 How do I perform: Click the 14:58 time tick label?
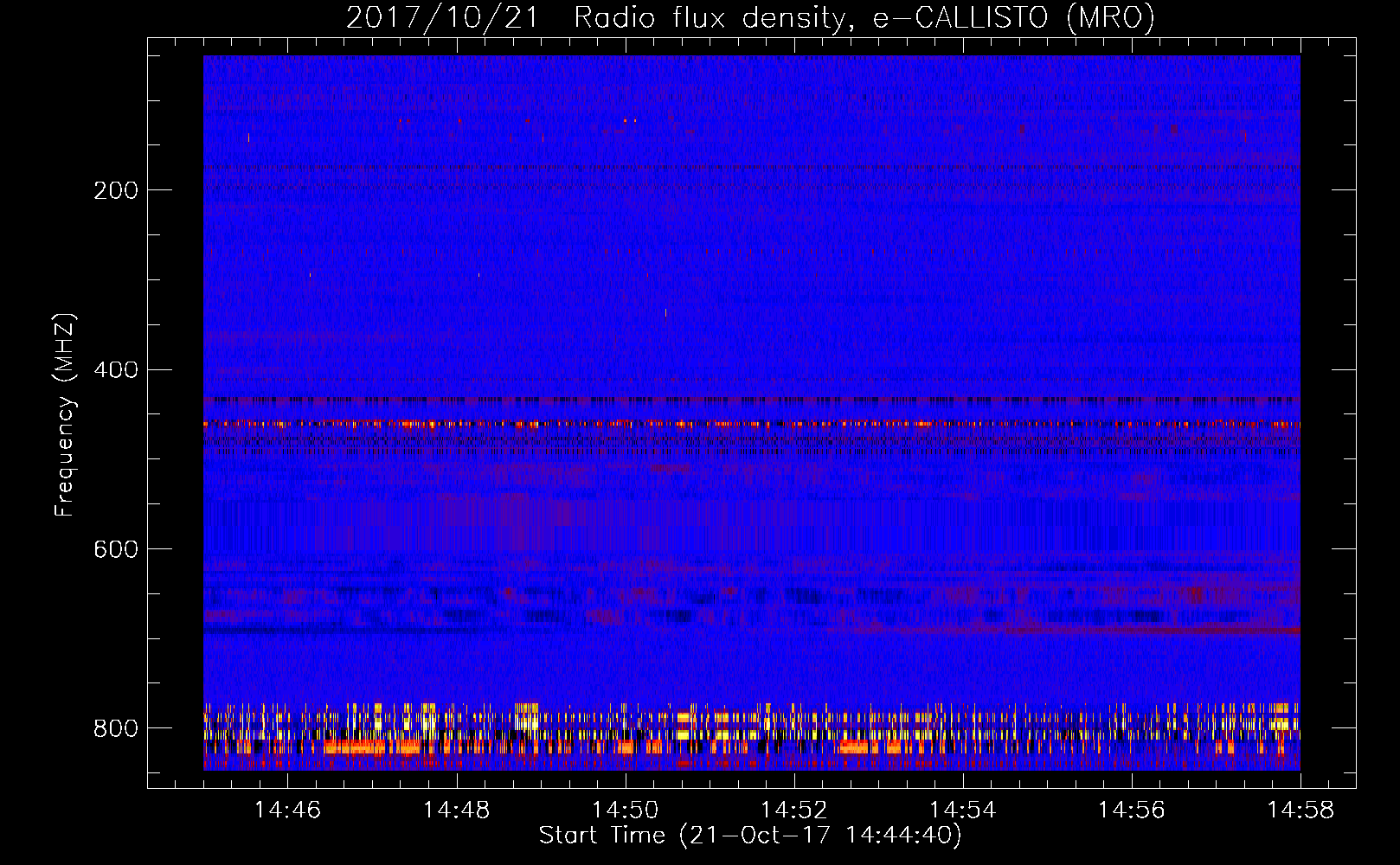point(1300,810)
